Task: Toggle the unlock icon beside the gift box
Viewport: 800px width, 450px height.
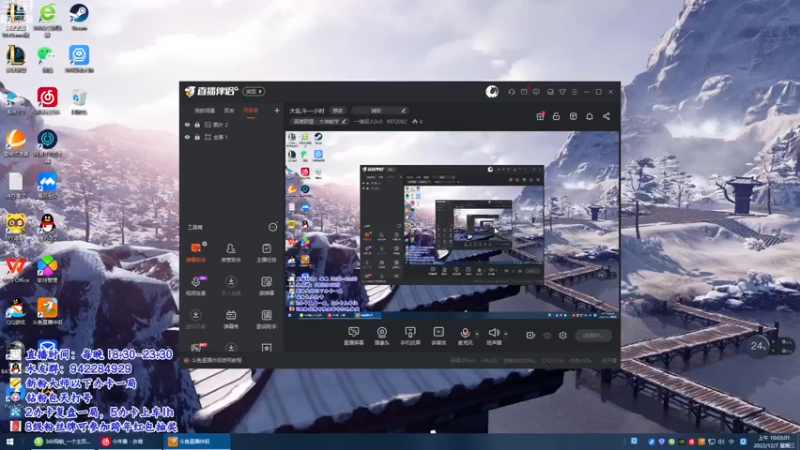Action: (556, 116)
